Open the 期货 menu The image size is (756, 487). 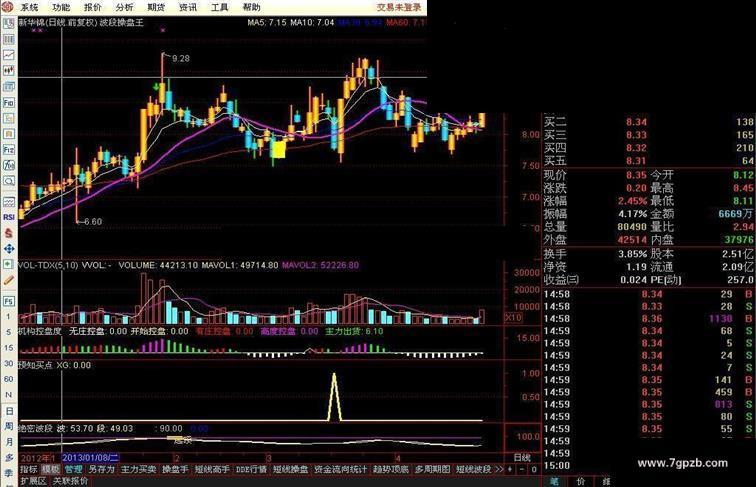157,7
